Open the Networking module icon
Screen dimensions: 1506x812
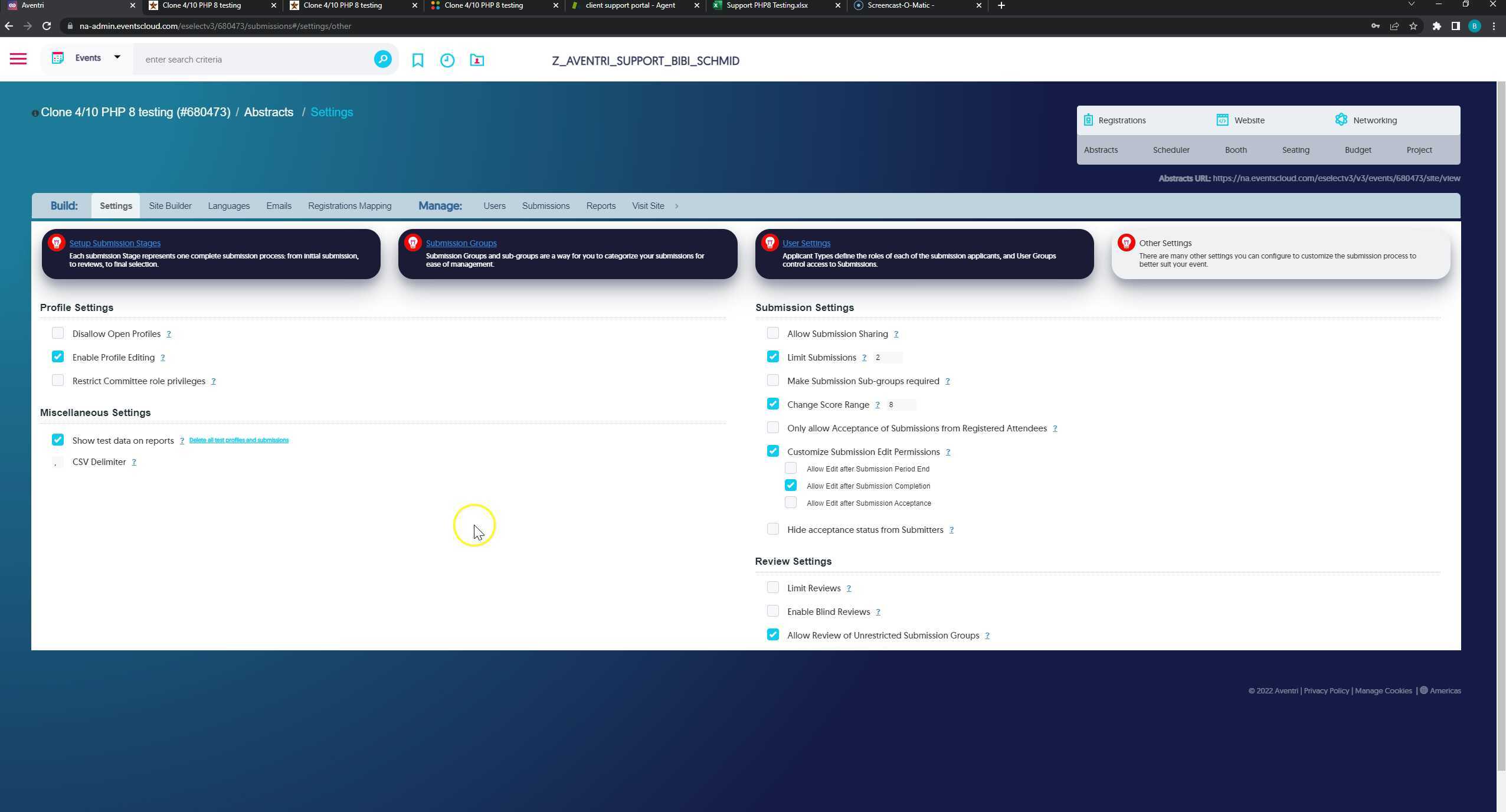point(1341,120)
